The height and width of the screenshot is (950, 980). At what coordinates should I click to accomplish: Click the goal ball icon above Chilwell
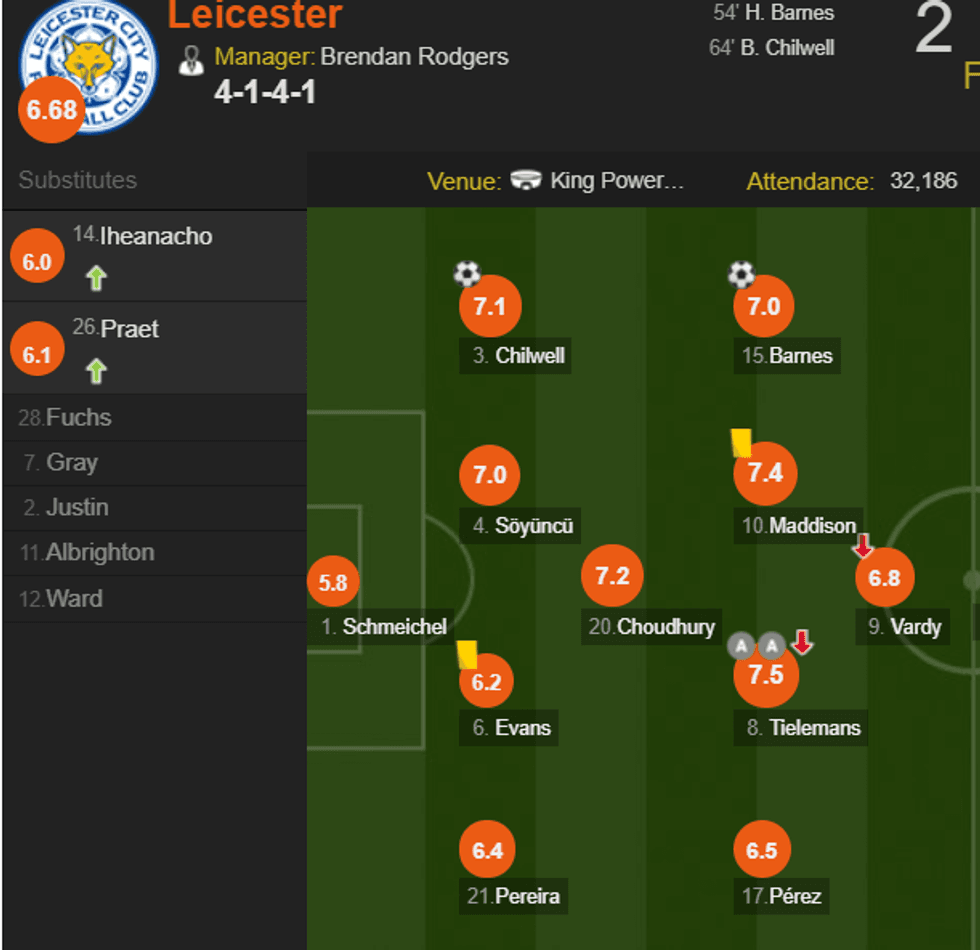467,273
